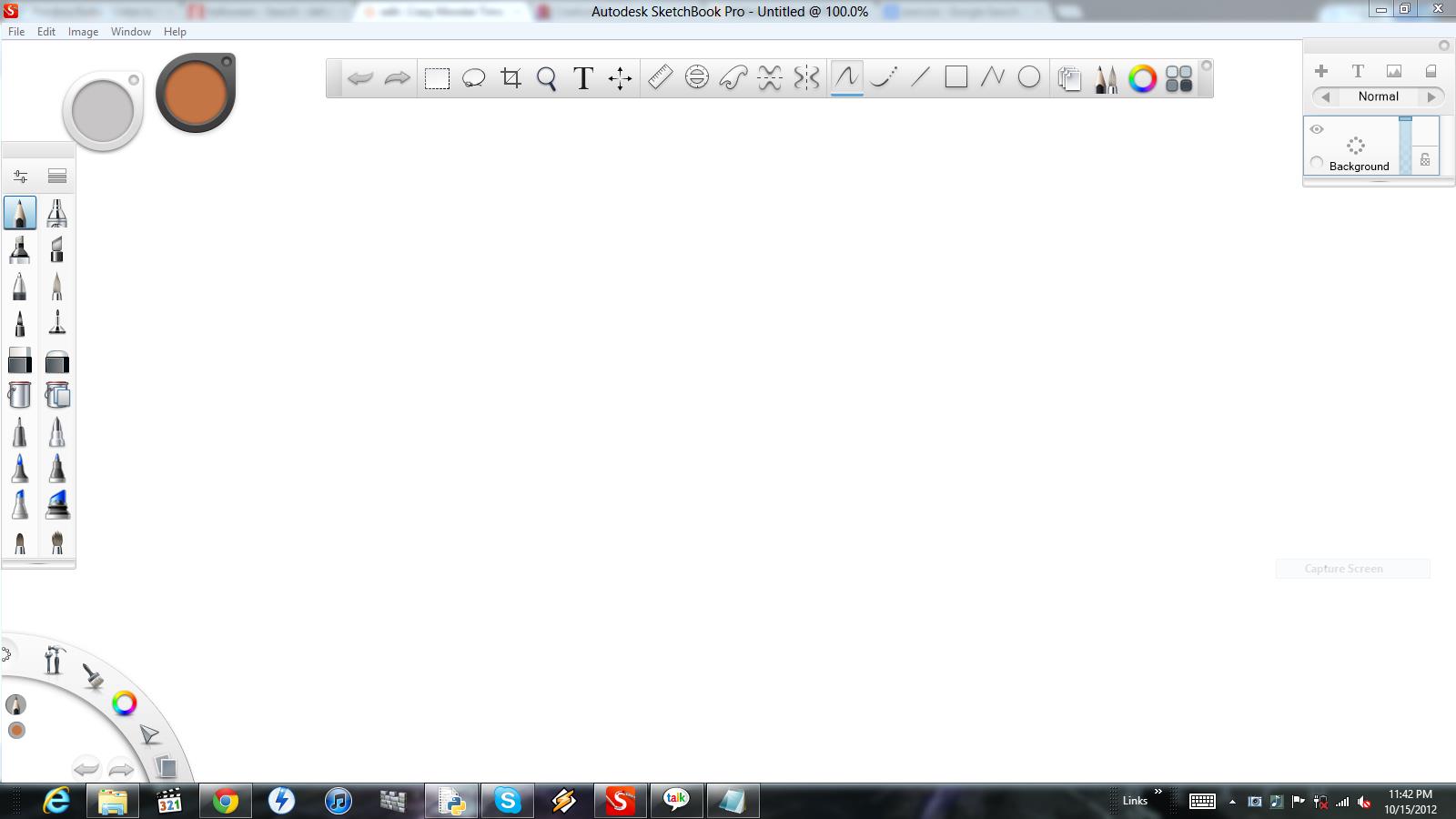Select the Flood Fill bucket
The height and width of the screenshot is (819, 1456).
(x=20, y=395)
